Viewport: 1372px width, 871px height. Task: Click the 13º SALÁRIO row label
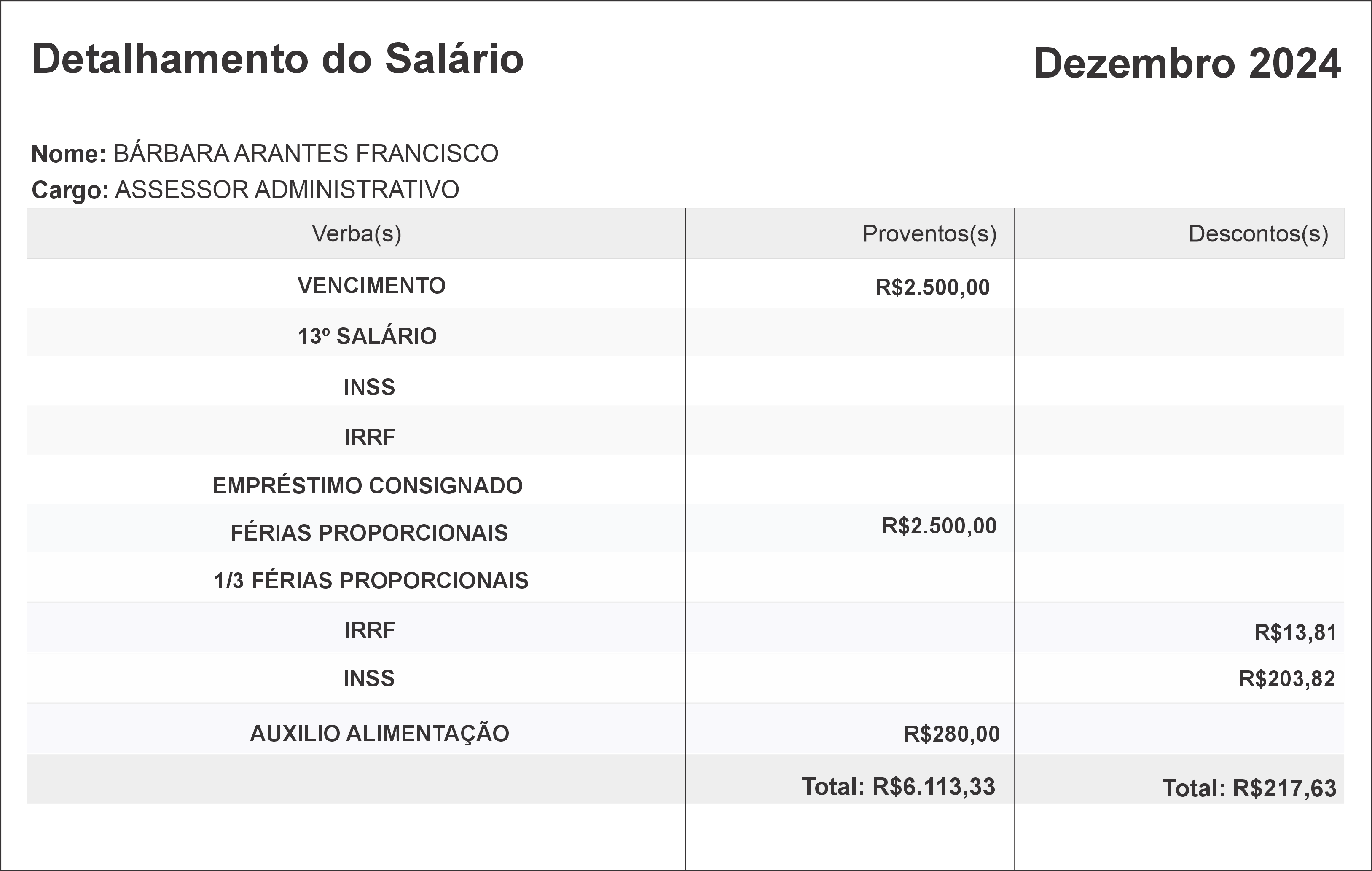367,336
